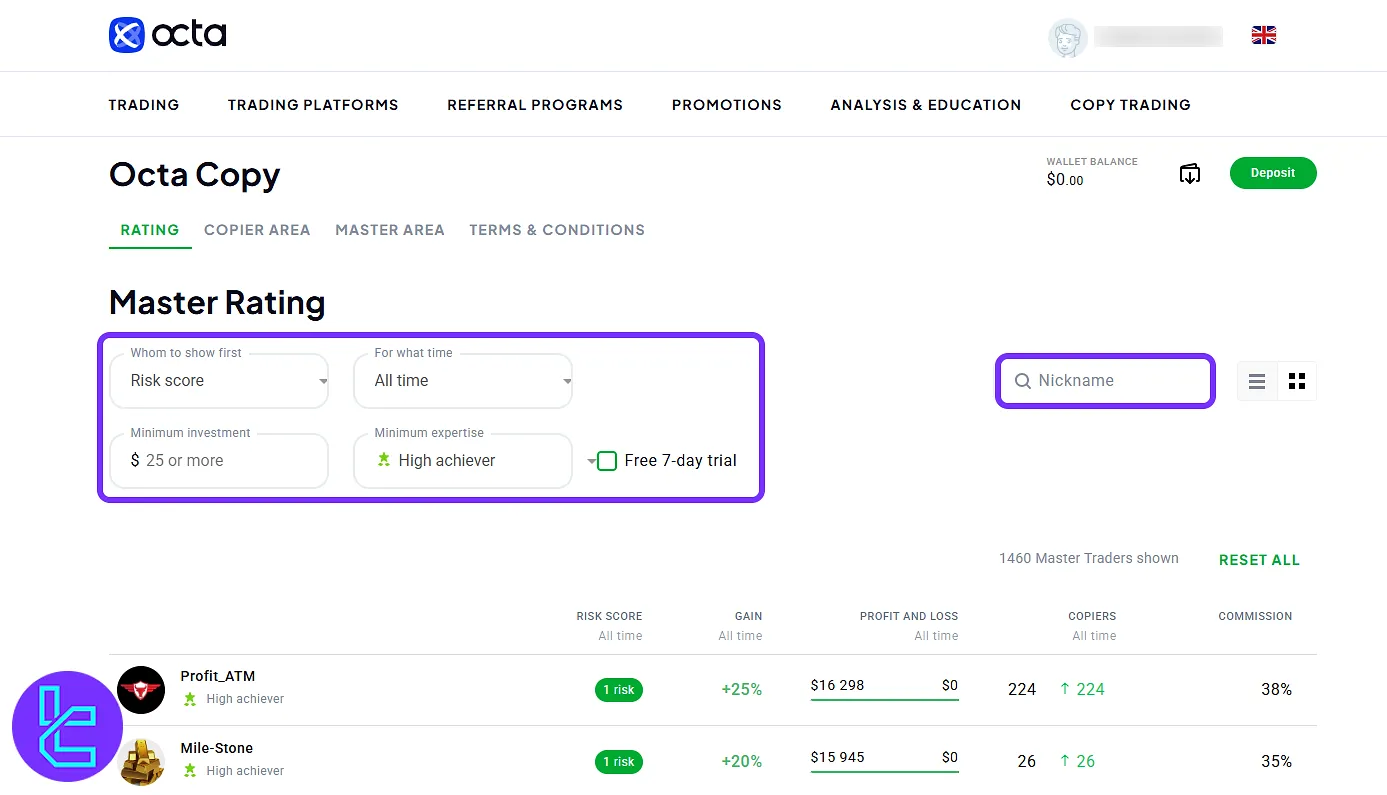The image size is (1387, 795).
Task: Click the wallet transfer icon
Action: [x=1189, y=174]
